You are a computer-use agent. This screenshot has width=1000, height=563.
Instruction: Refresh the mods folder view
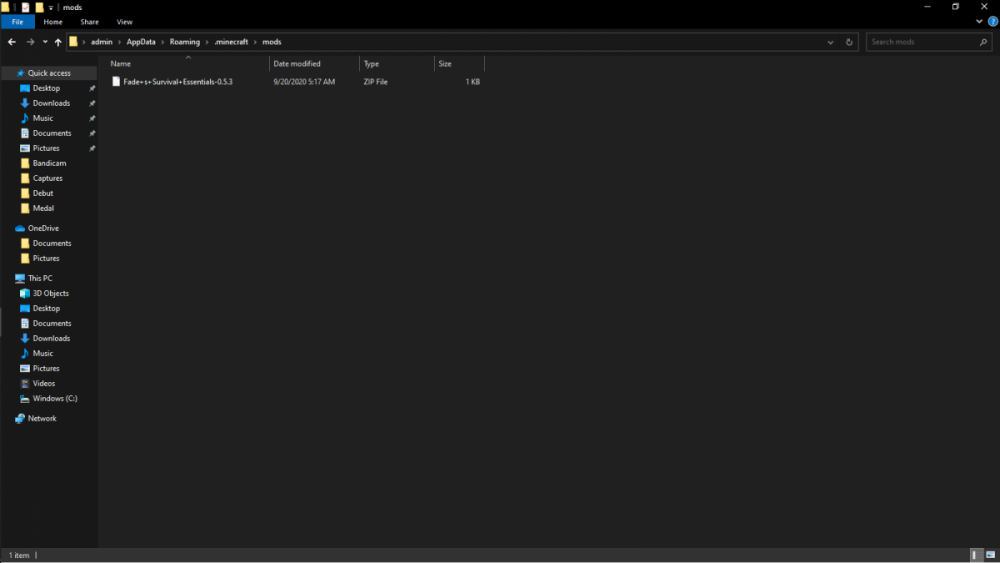click(849, 42)
